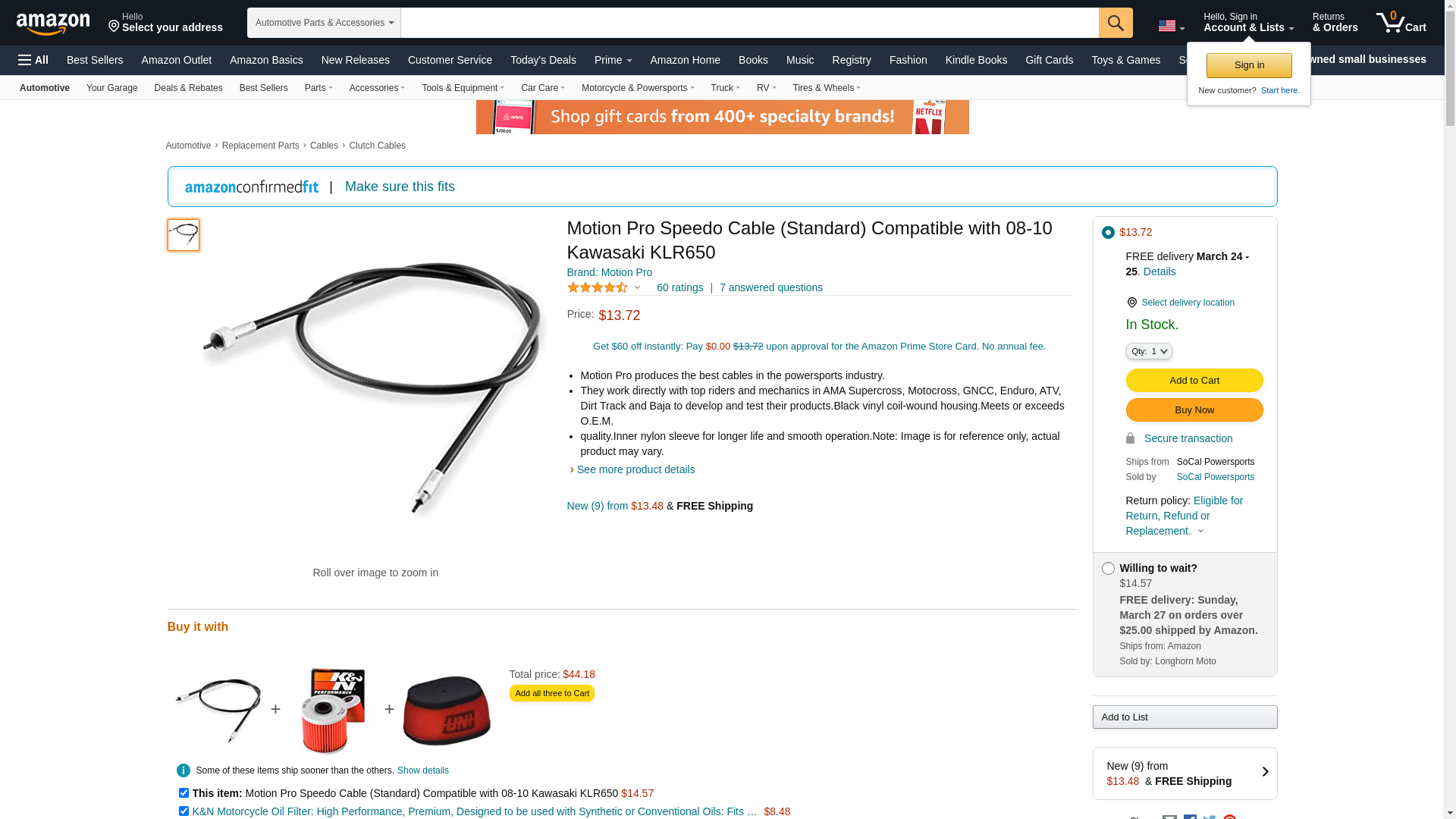Open the 7 answered questions link
Image resolution: width=1456 pixels, height=819 pixels.
[770, 287]
